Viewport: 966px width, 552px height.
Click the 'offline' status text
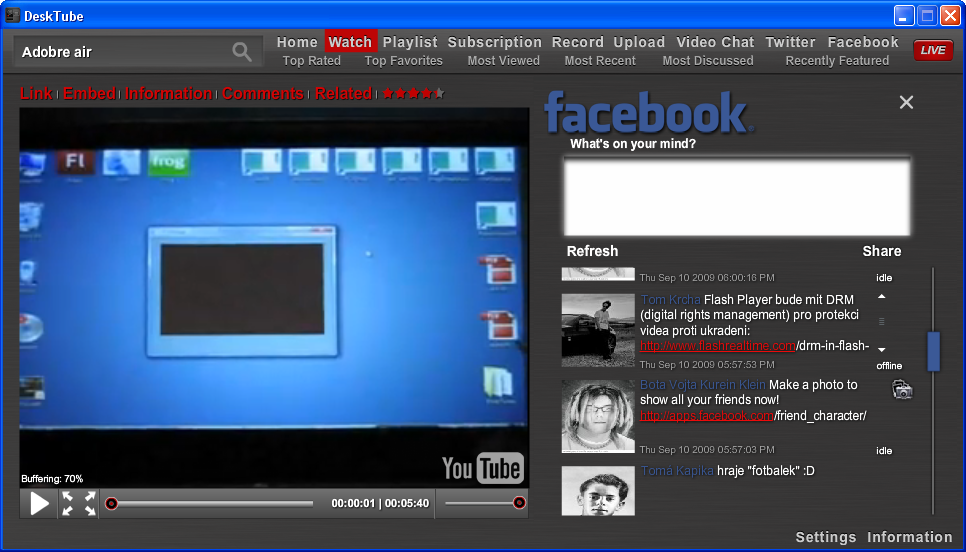click(889, 366)
